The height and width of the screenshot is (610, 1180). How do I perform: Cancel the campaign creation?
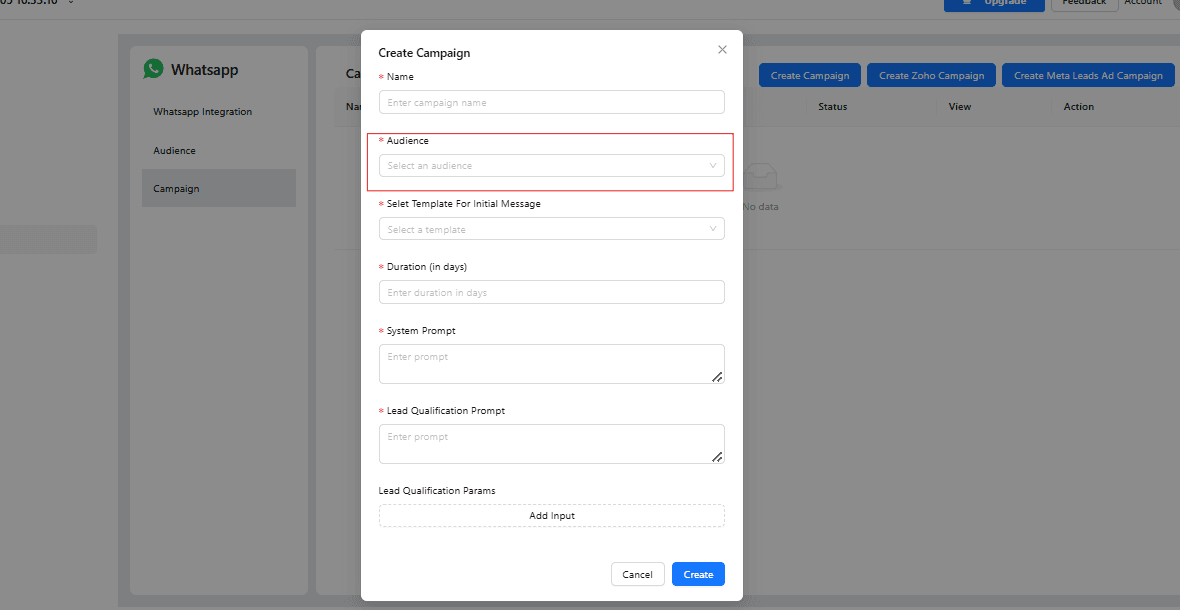637,574
